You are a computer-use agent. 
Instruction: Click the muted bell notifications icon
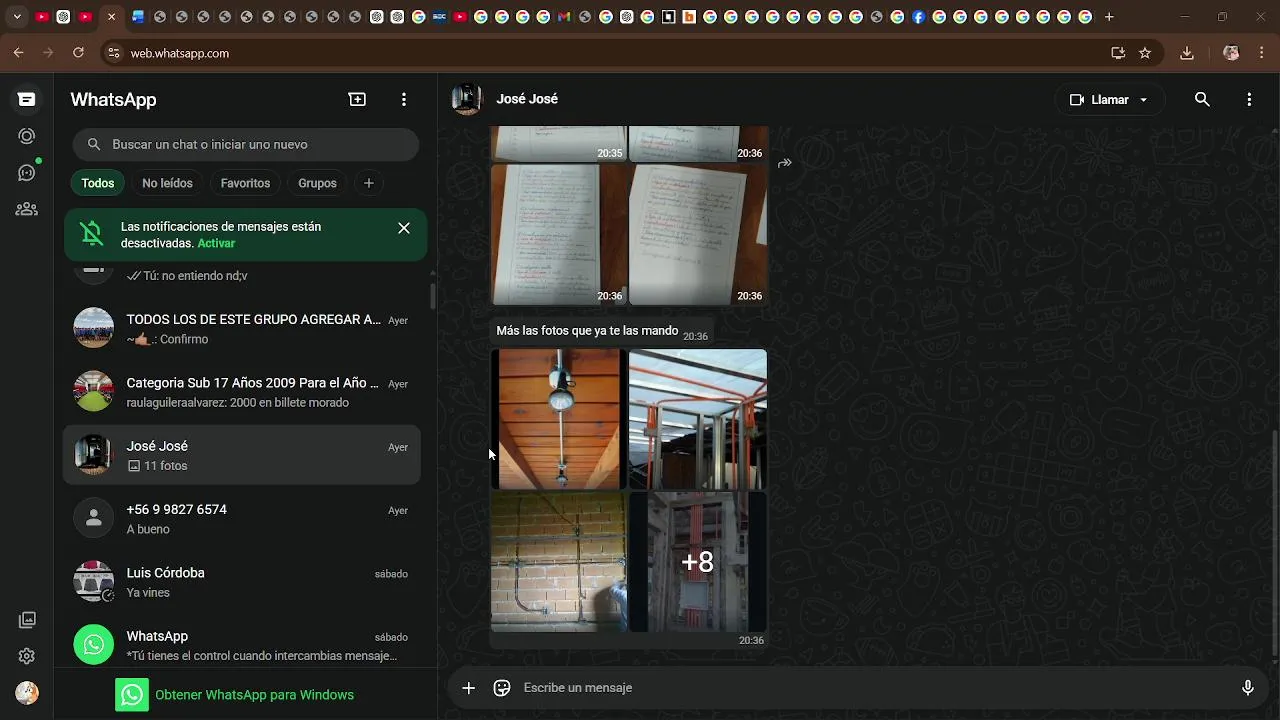click(92, 234)
